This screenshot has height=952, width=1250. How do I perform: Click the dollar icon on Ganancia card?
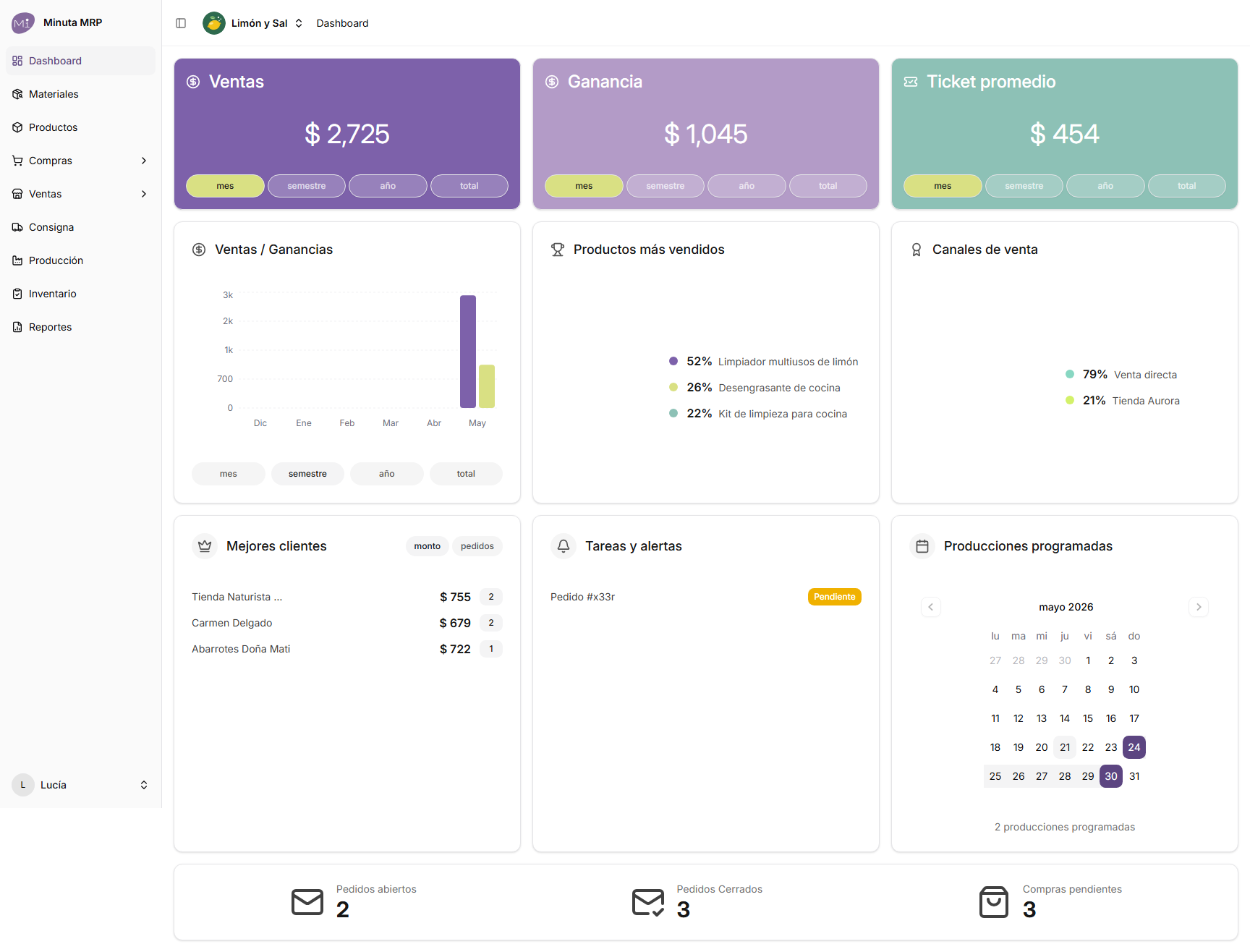click(552, 82)
